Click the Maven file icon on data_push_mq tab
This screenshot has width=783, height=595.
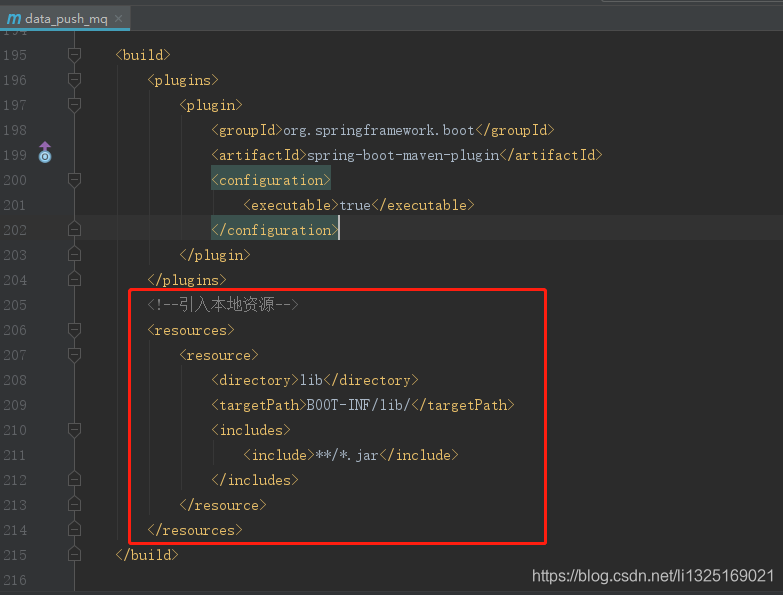[x=14, y=19]
